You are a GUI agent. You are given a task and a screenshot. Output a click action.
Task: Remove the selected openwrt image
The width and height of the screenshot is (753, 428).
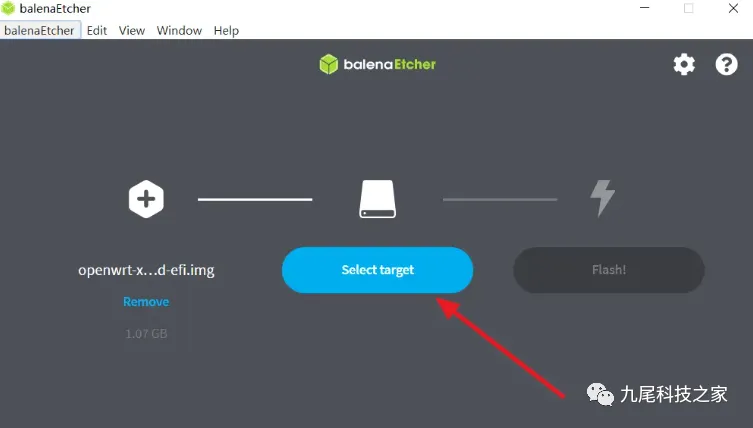(146, 302)
